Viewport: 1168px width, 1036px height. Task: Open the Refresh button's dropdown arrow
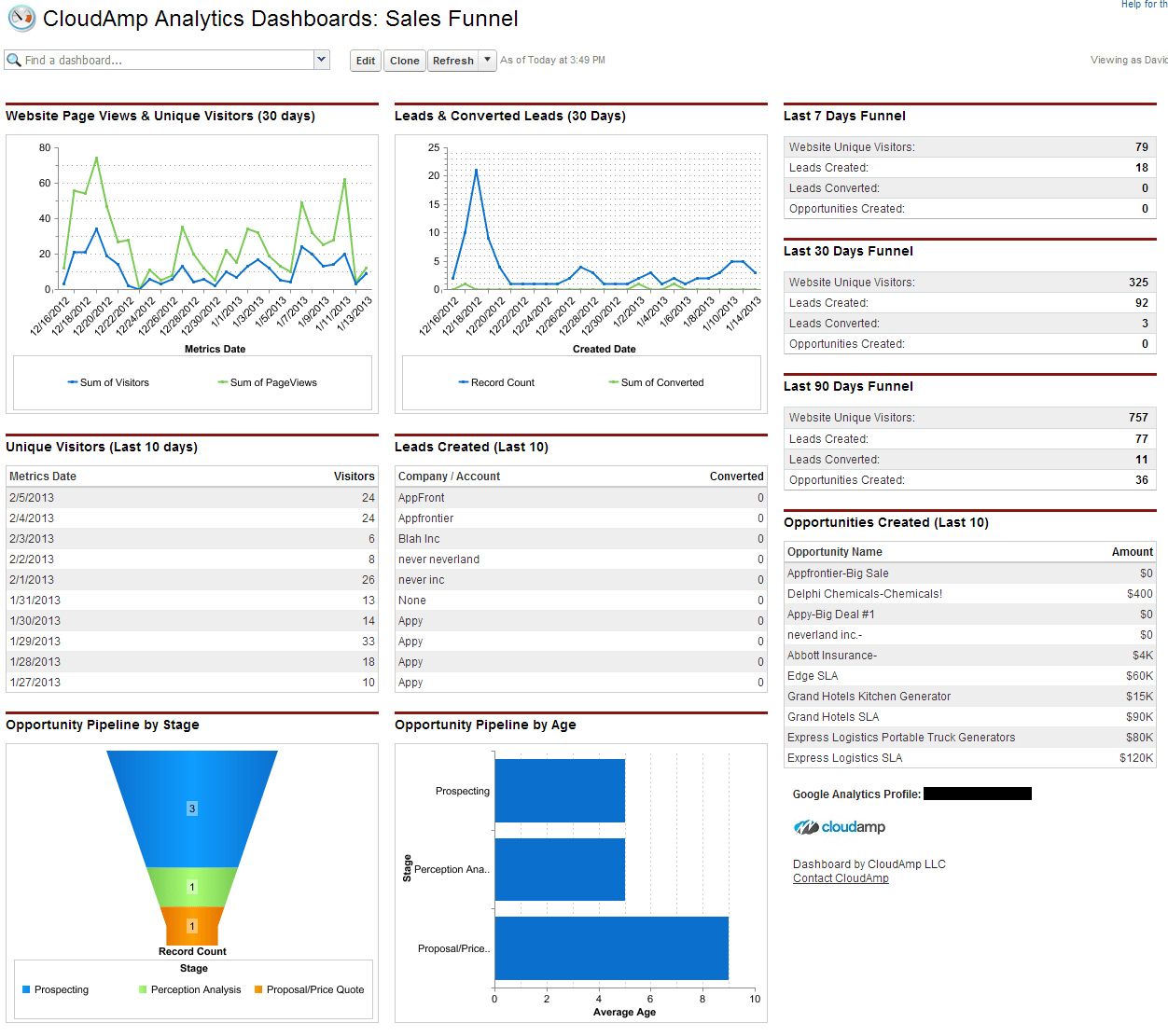point(487,60)
